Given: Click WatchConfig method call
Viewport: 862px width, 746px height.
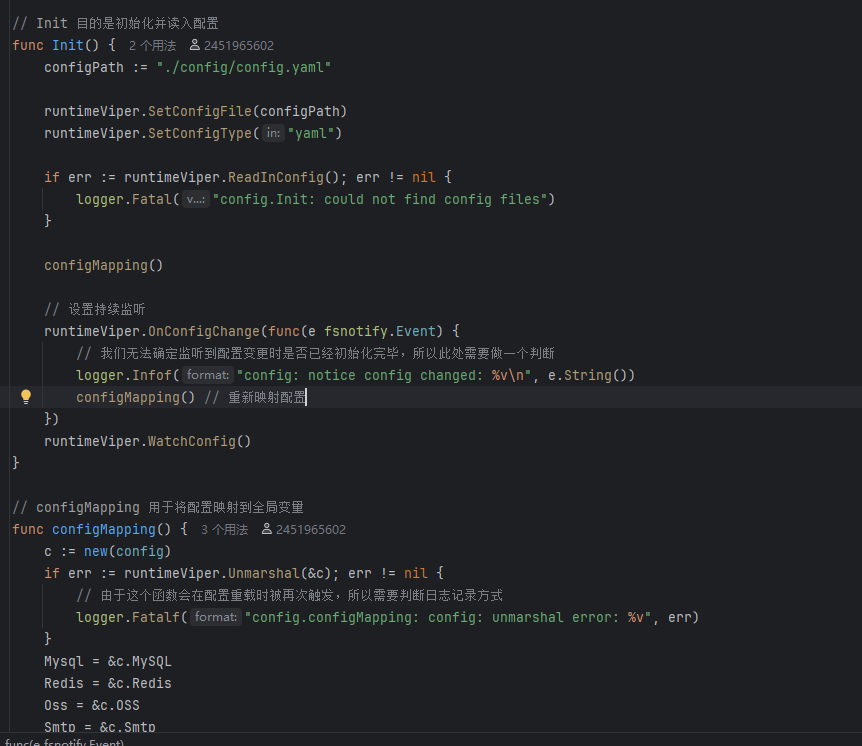Looking at the screenshot, I should 192,441.
